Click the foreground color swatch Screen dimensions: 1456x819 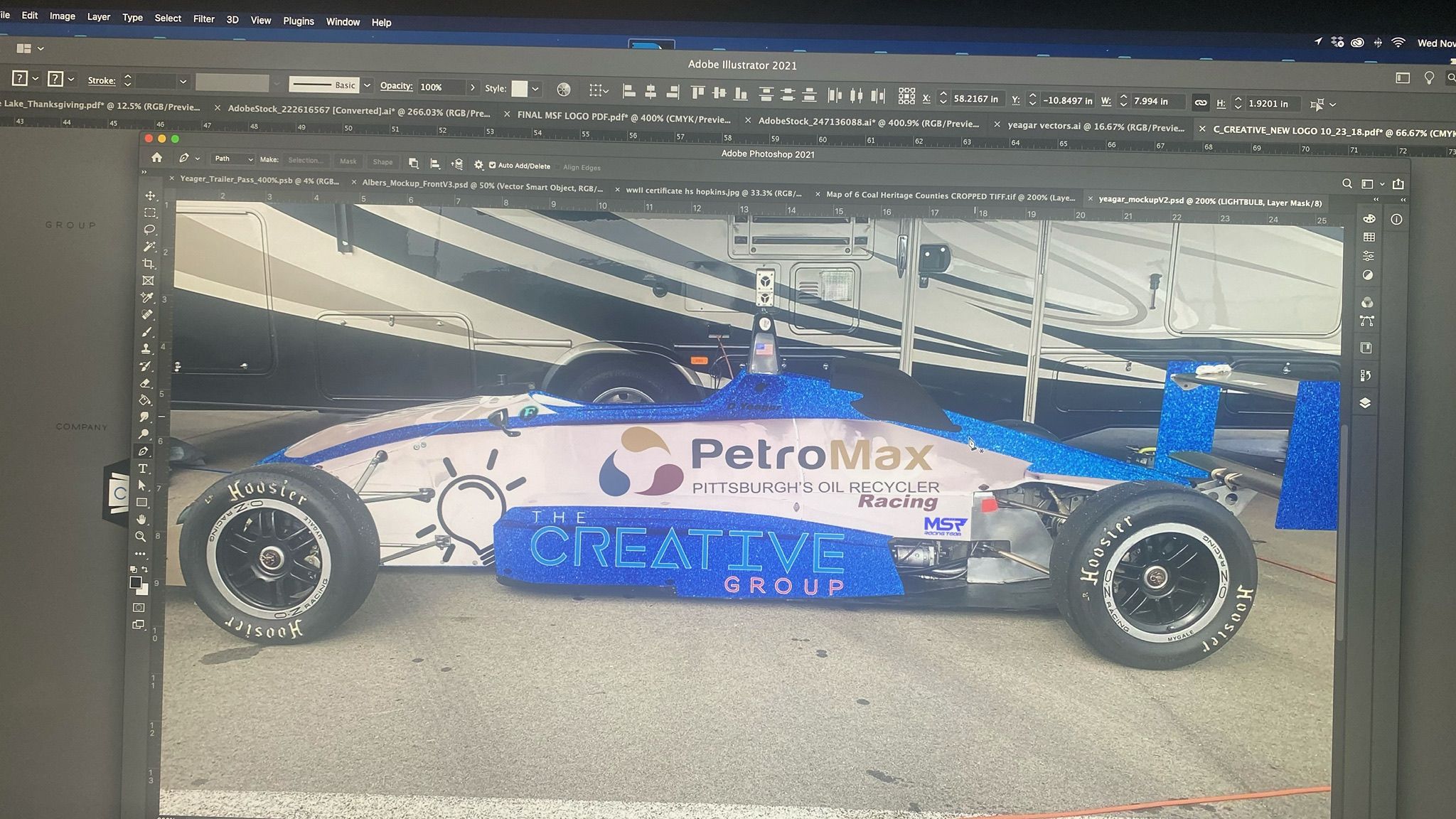tap(135, 582)
